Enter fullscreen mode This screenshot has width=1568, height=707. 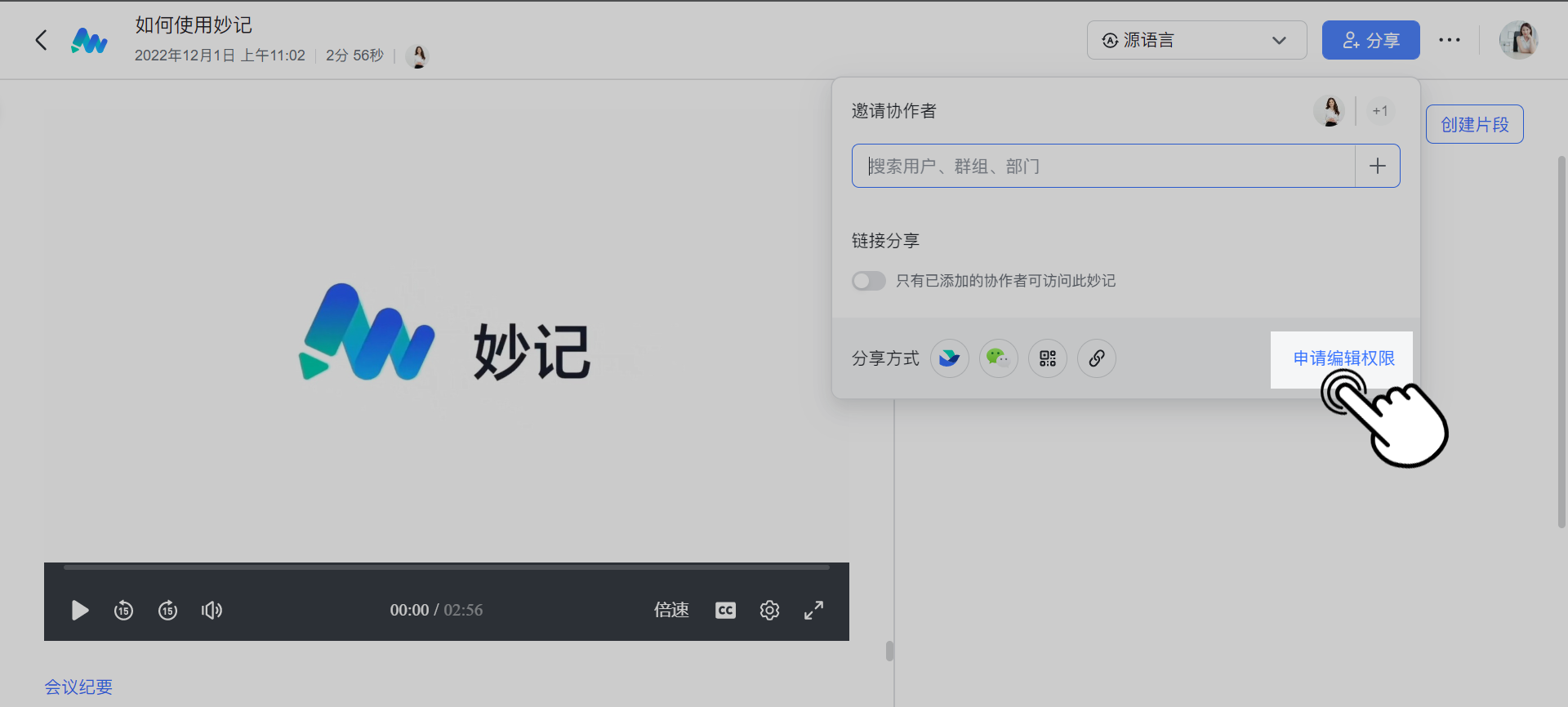tap(813, 610)
